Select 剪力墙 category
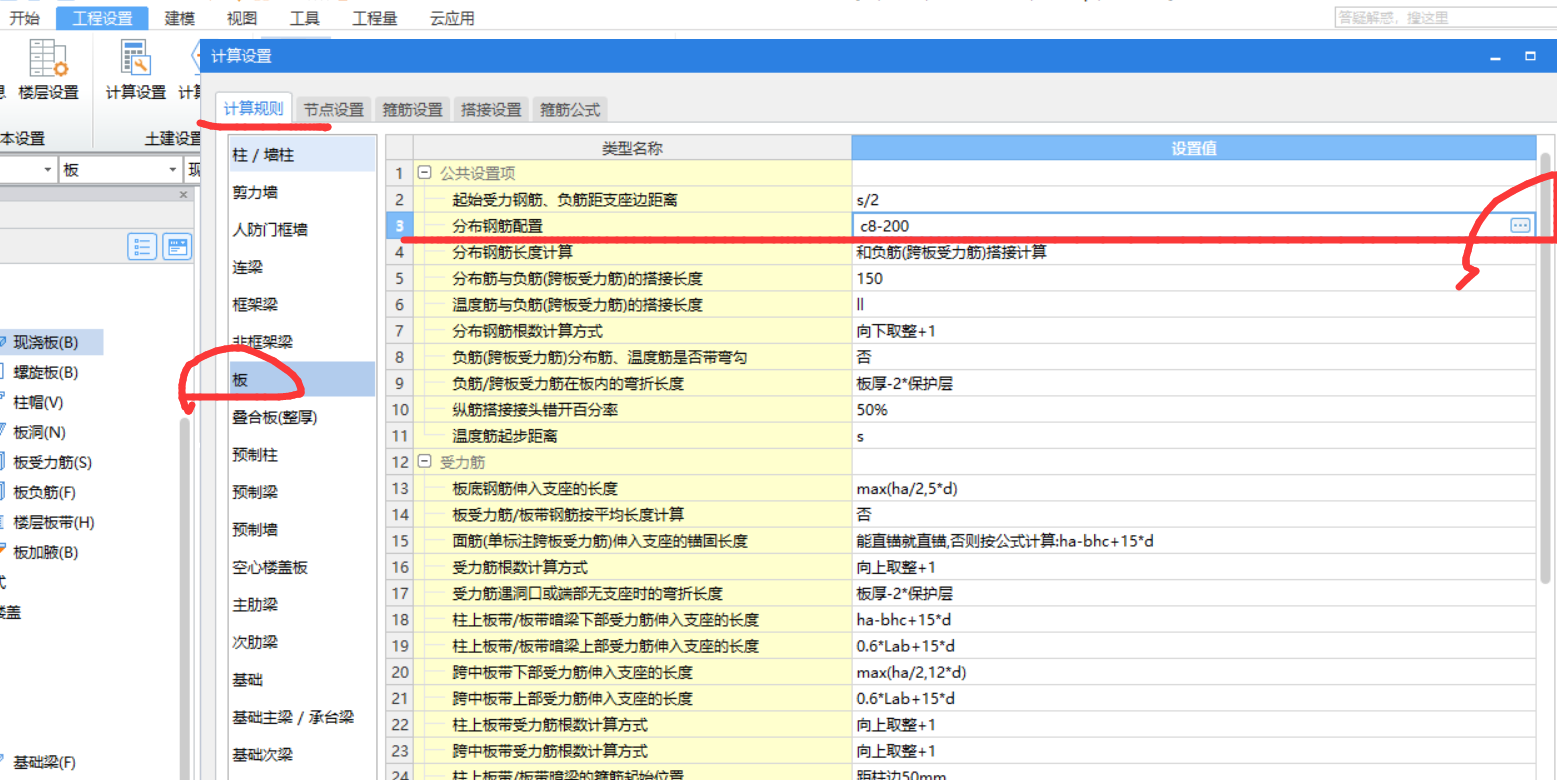This screenshot has height=780, width=1557. pyautogui.click(x=301, y=192)
